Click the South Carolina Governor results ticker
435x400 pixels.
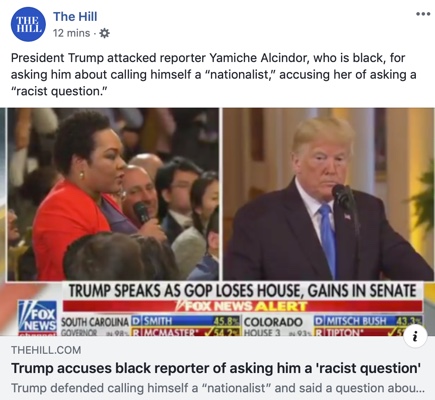[x=151, y=325]
